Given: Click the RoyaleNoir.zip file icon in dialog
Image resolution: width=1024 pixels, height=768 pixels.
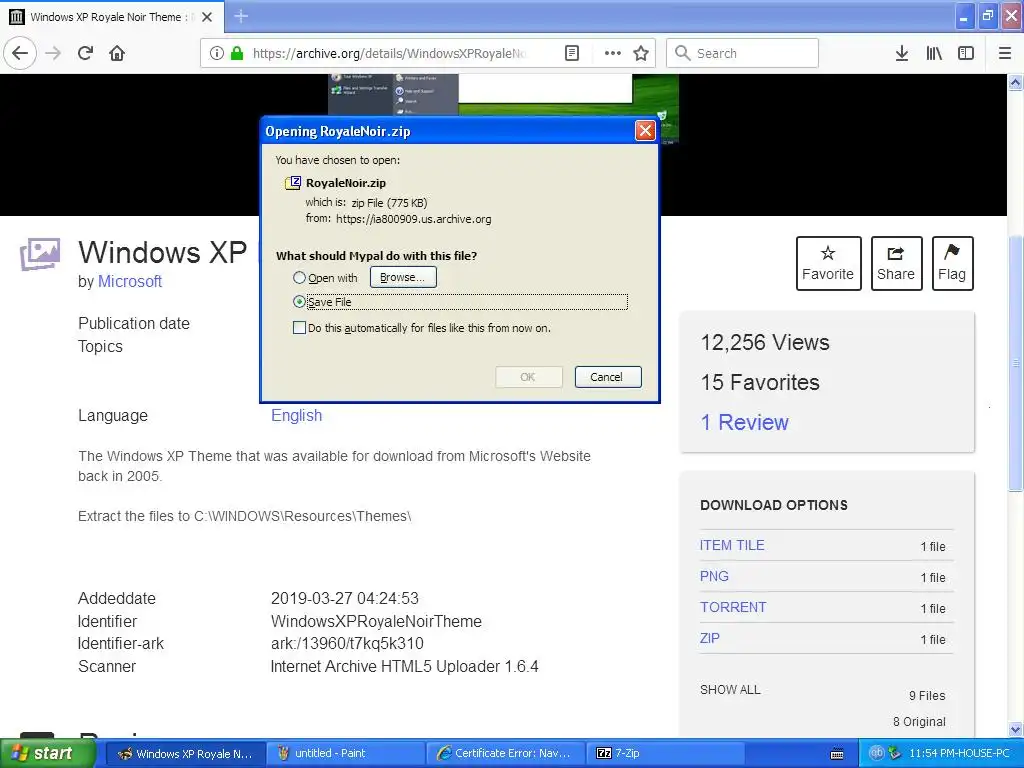Looking at the screenshot, I should (293, 183).
